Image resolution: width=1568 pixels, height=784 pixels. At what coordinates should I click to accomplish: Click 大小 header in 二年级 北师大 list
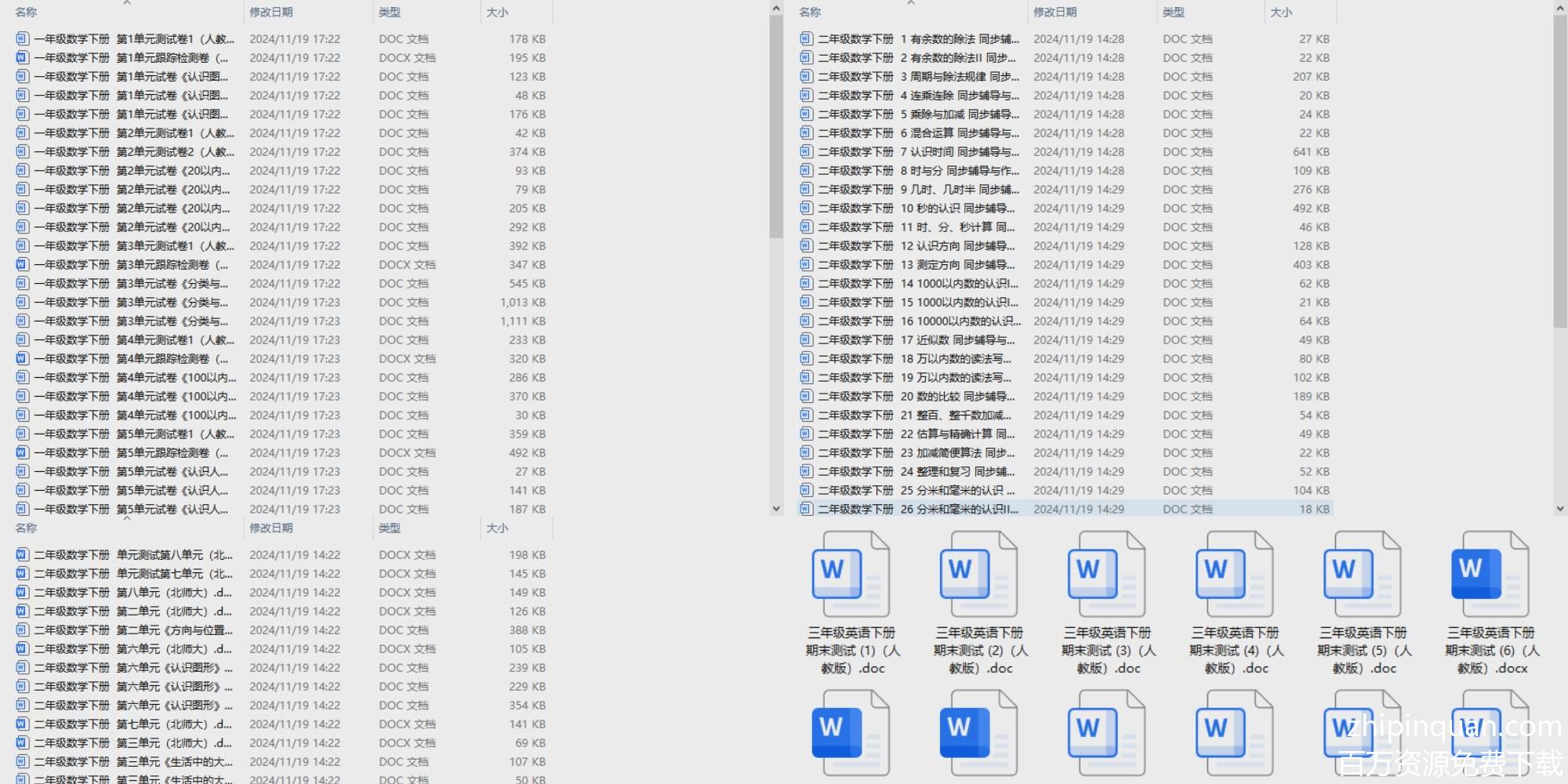click(497, 528)
